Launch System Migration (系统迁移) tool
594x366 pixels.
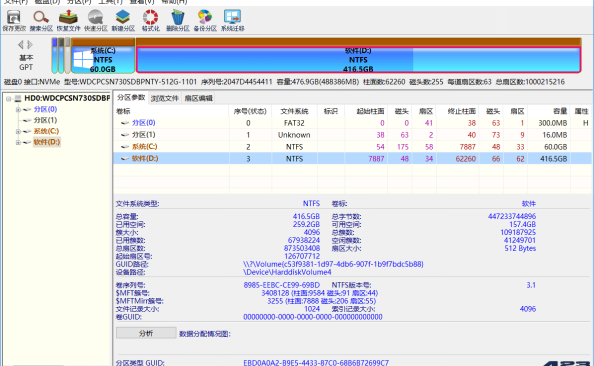pyautogui.click(x=232, y=20)
